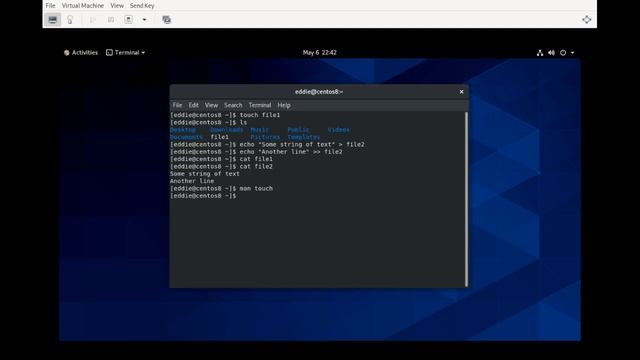Click the empty last prompt line in terminal
The image size is (640, 360).
(x=203, y=196)
